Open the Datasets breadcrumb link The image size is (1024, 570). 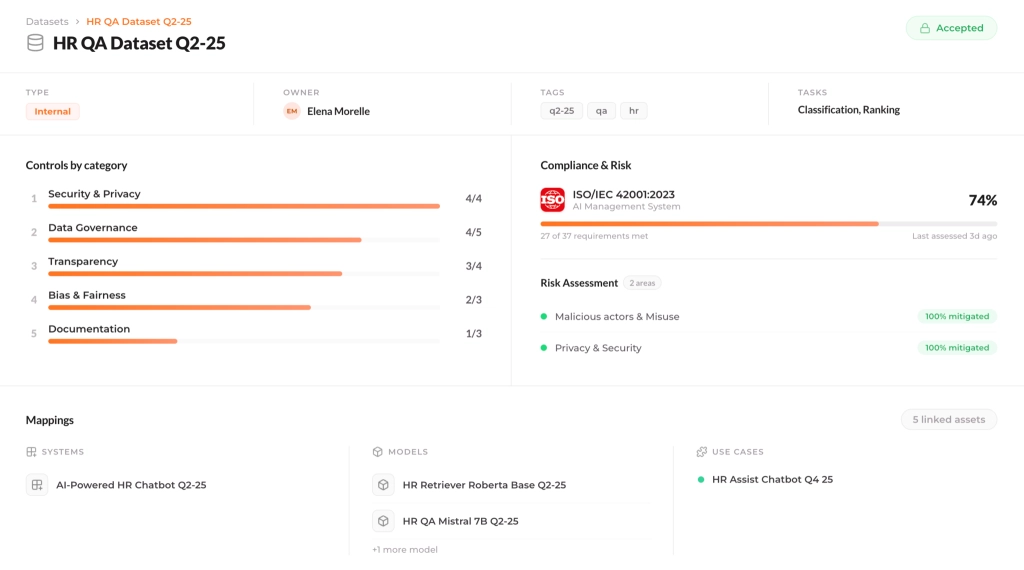point(47,21)
